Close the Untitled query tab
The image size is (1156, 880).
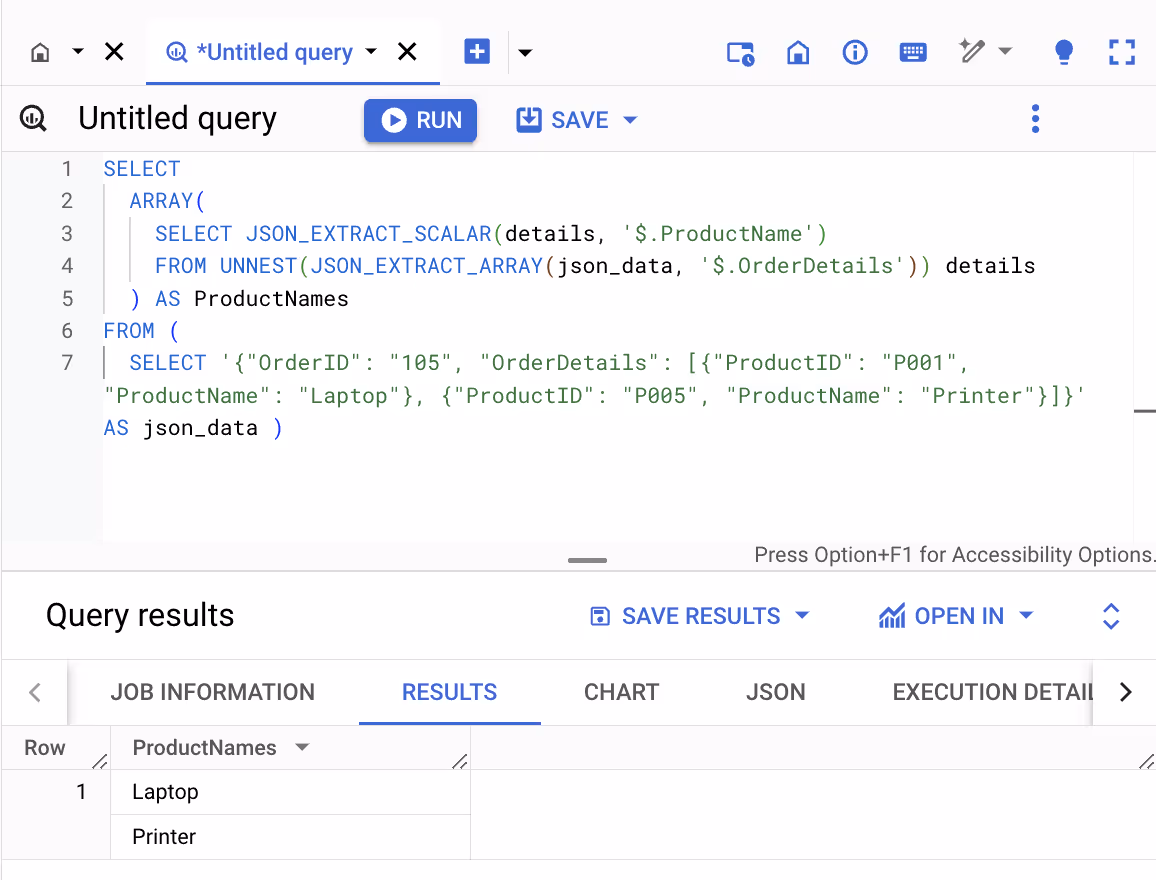coord(407,52)
